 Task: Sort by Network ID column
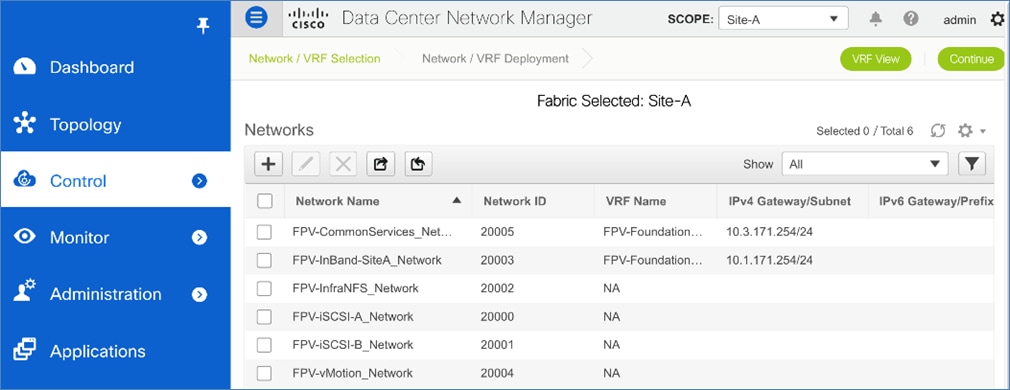tap(515, 201)
